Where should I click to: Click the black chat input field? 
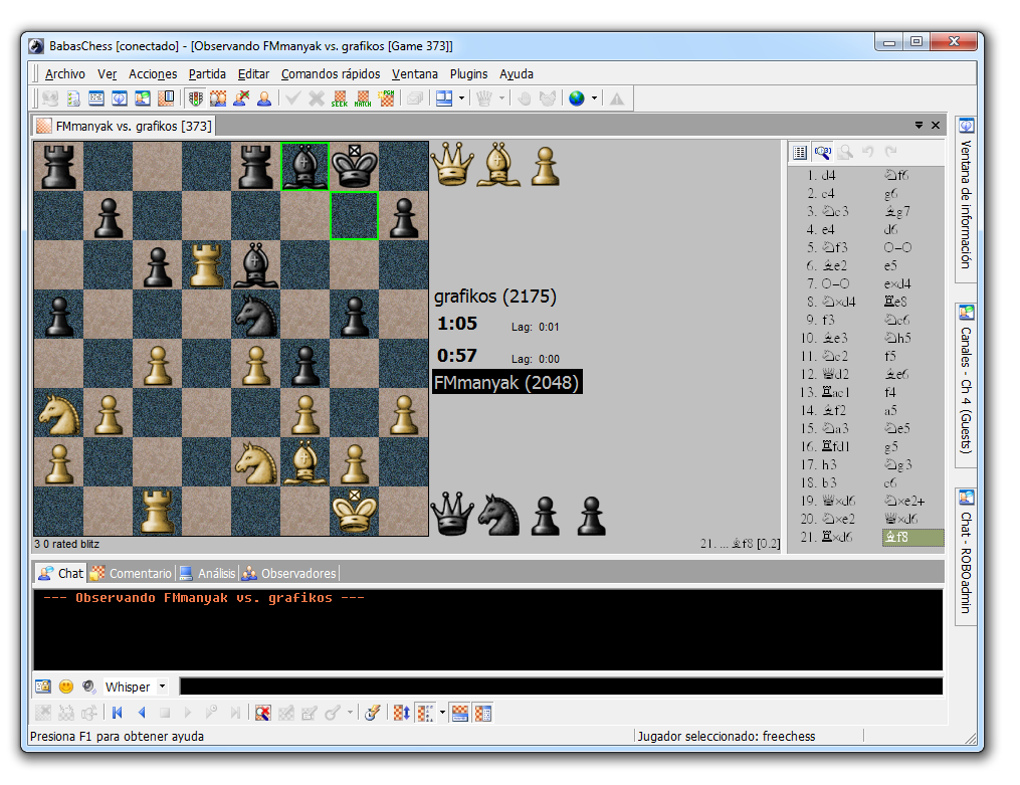(561, 687)
